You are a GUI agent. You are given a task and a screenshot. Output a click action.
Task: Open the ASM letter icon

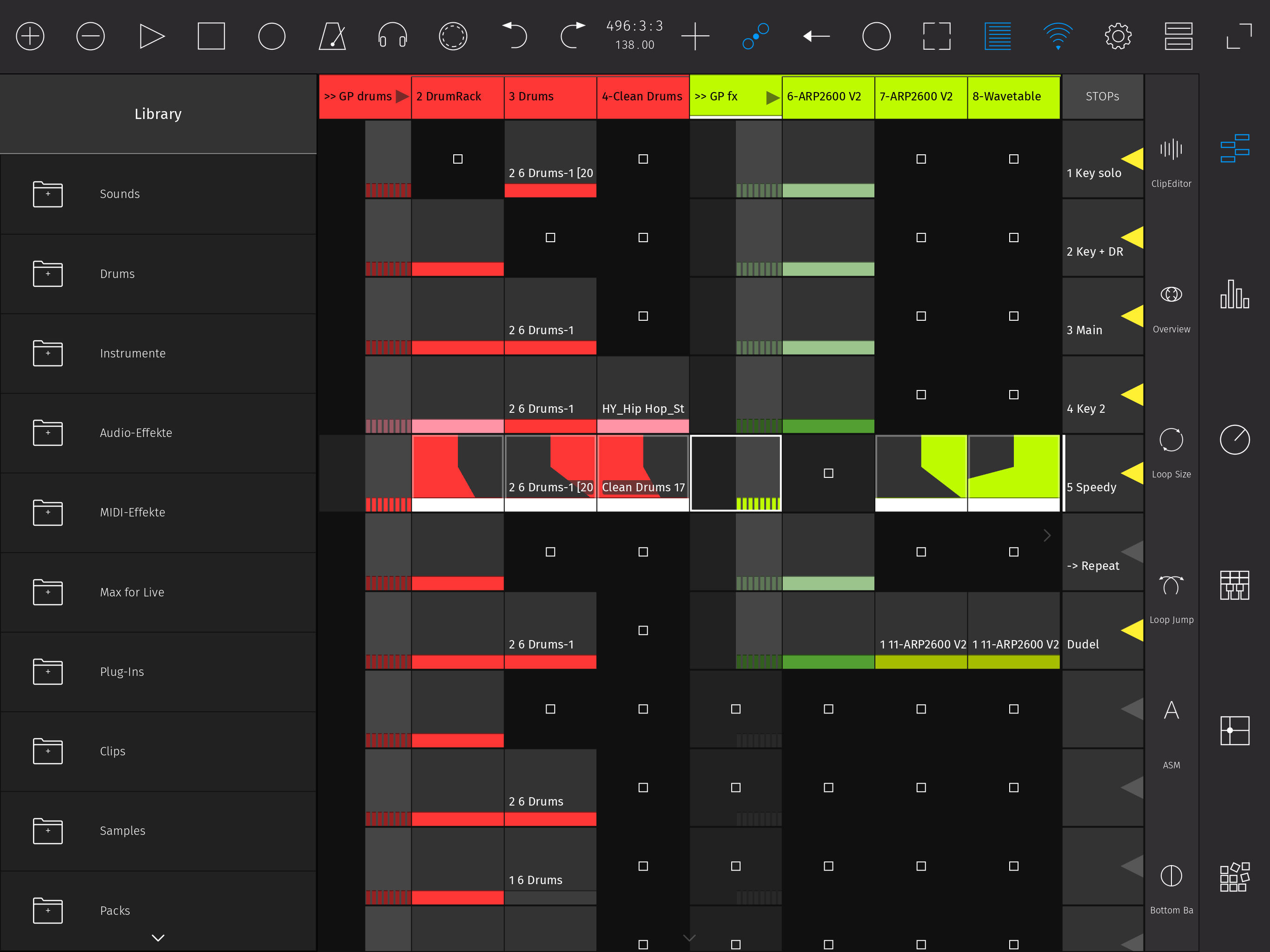tap(1171, 711)
